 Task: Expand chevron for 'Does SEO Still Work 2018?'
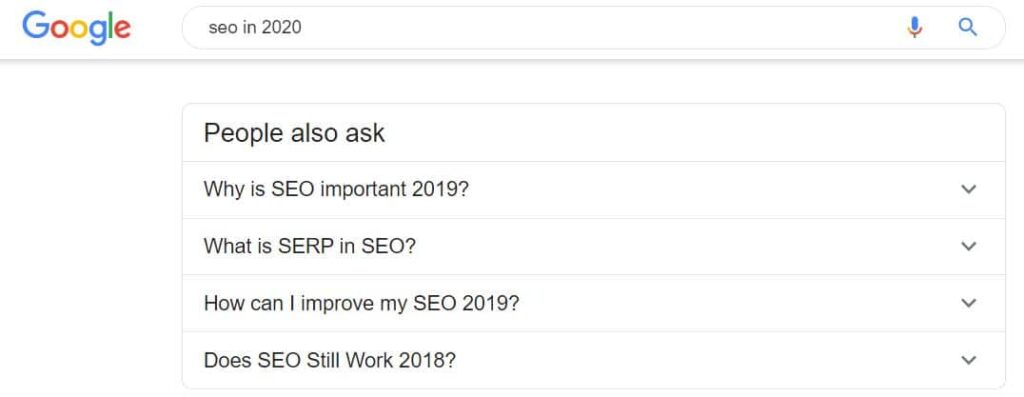coord(969,360)
